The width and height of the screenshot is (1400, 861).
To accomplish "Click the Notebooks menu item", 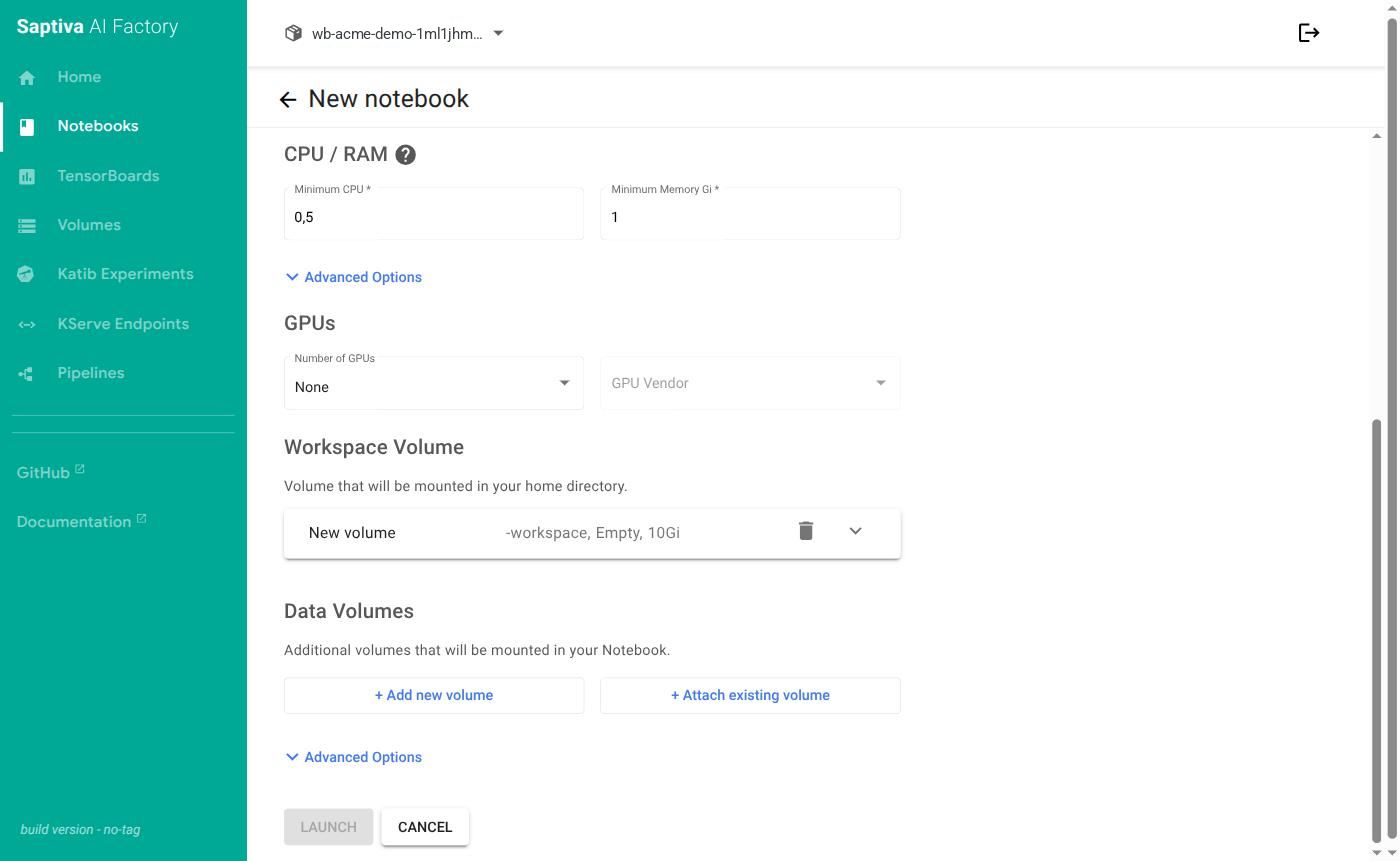I will (98, 126).
